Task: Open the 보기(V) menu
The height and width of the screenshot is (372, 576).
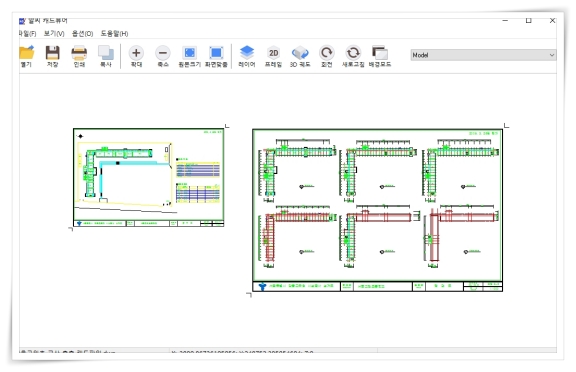Action: (x=54, y=33)
